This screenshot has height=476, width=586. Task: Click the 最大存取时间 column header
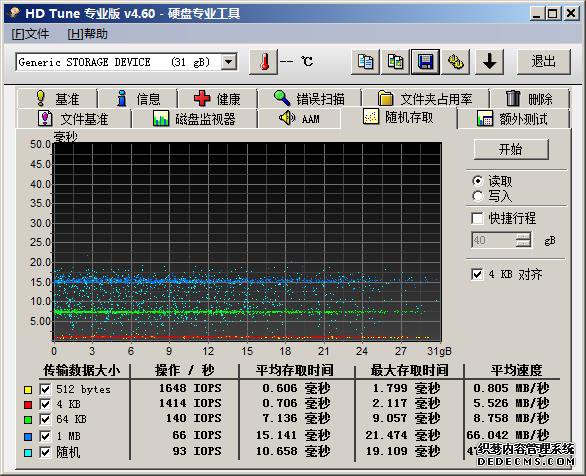409,370
